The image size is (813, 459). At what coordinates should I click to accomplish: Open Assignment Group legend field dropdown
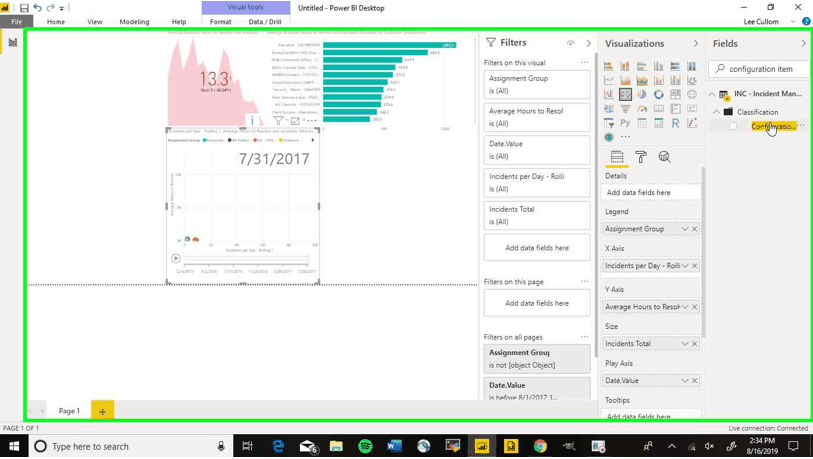[x=685, y=229]
